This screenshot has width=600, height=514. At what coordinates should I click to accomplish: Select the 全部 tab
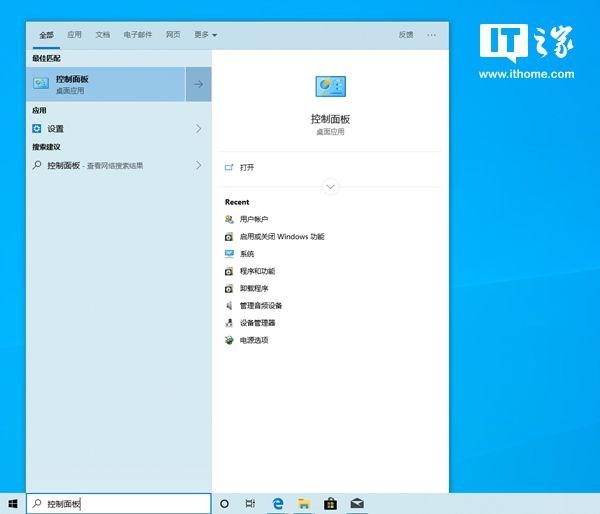(x=46, y=35)
